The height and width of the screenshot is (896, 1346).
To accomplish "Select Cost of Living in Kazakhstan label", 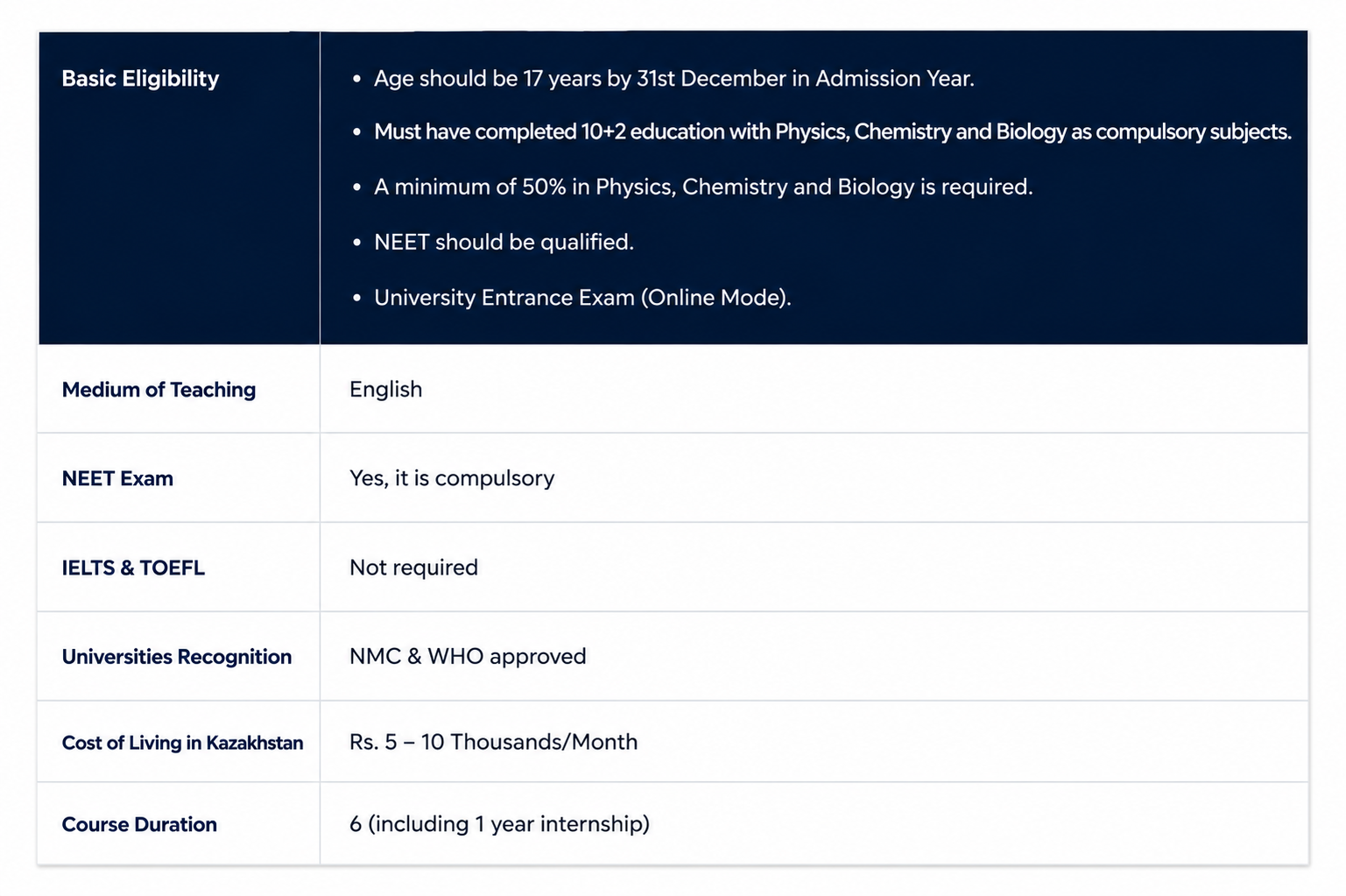I will [x=182, y=743].
